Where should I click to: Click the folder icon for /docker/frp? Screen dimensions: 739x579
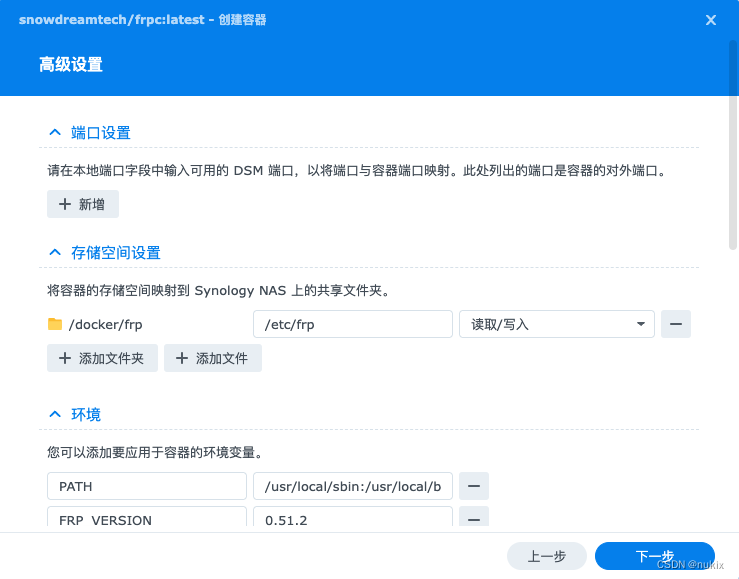(55, 324)
